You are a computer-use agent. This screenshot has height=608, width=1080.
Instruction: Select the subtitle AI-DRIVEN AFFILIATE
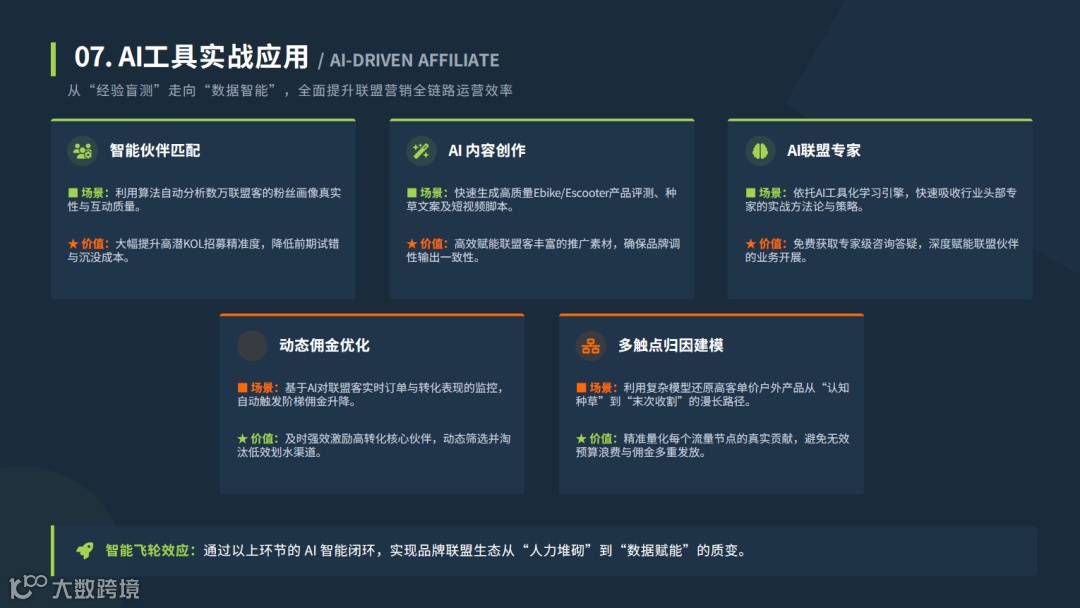(415, 61)
